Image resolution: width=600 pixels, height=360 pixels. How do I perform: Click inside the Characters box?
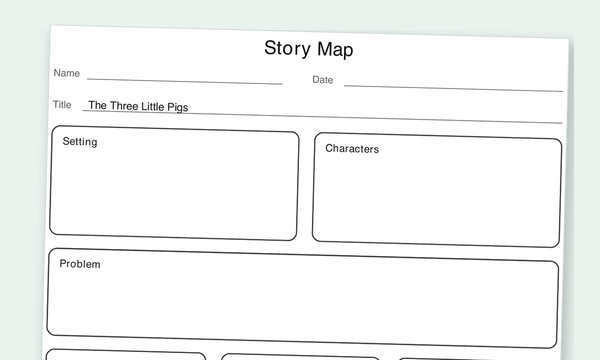click(x=437, y=190)
